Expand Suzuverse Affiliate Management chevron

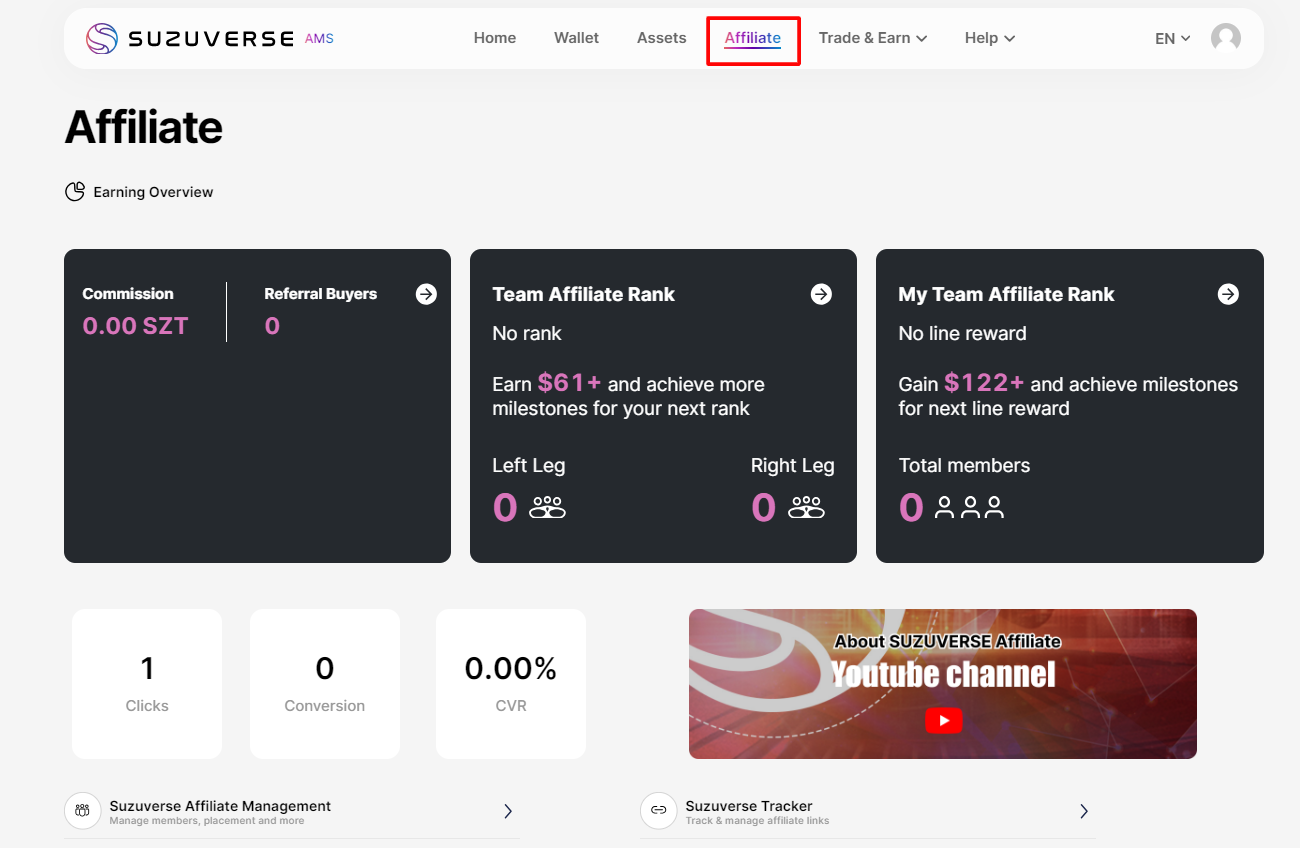pyautogui.click(x=508, y=811)
